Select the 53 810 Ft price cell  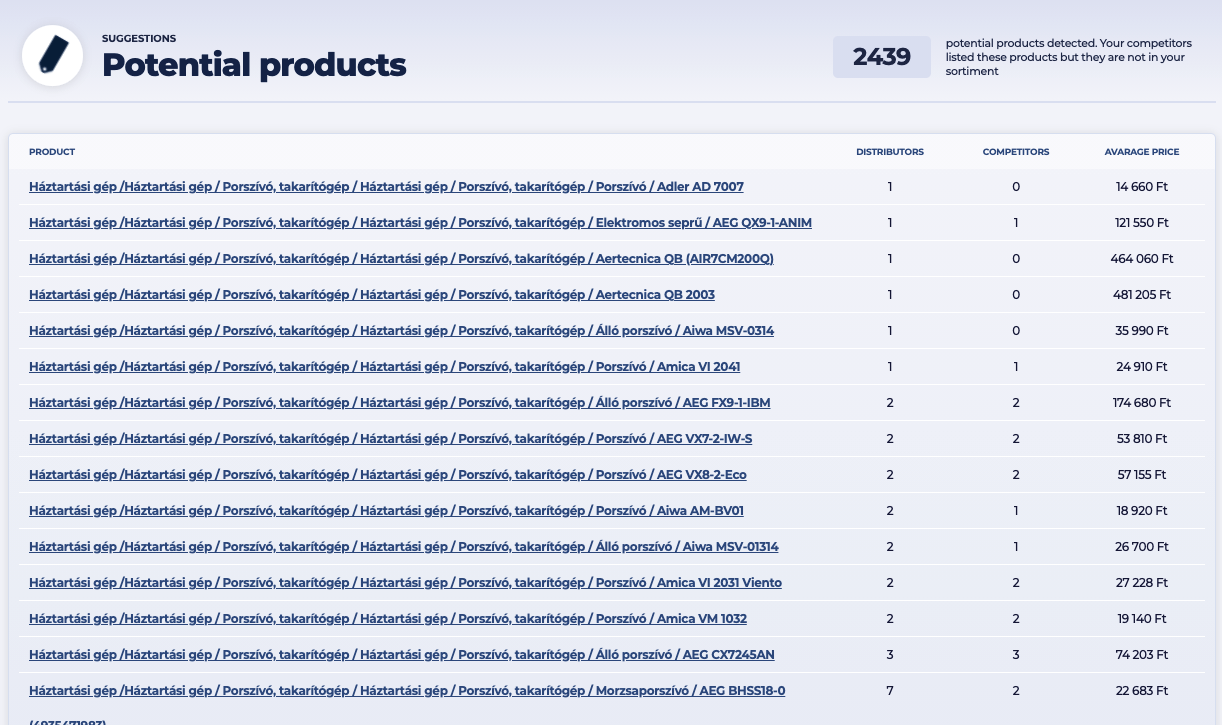tap(1142, 439)
